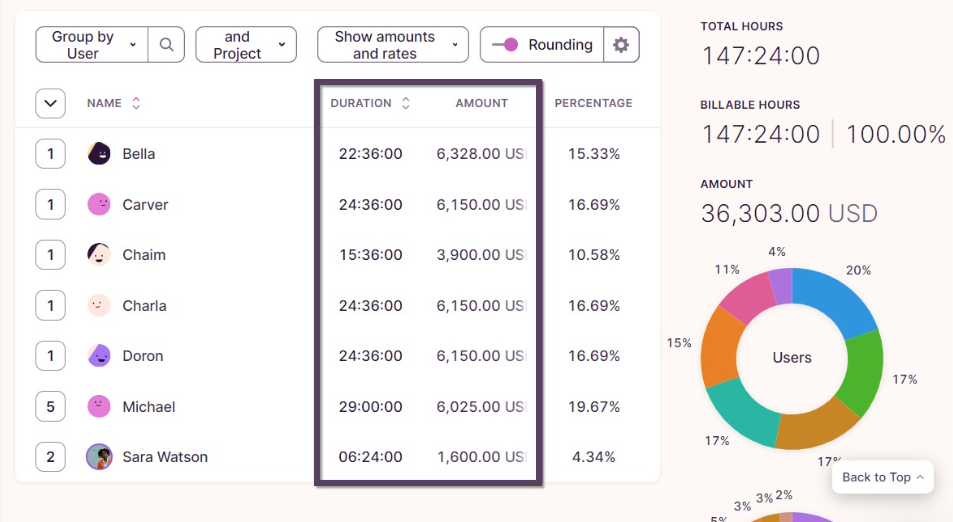The height and width of the screenshot is (522, 953).
Task: Open the Group by User dropdown
Action: pyautogui.click(x=92, y=45)
